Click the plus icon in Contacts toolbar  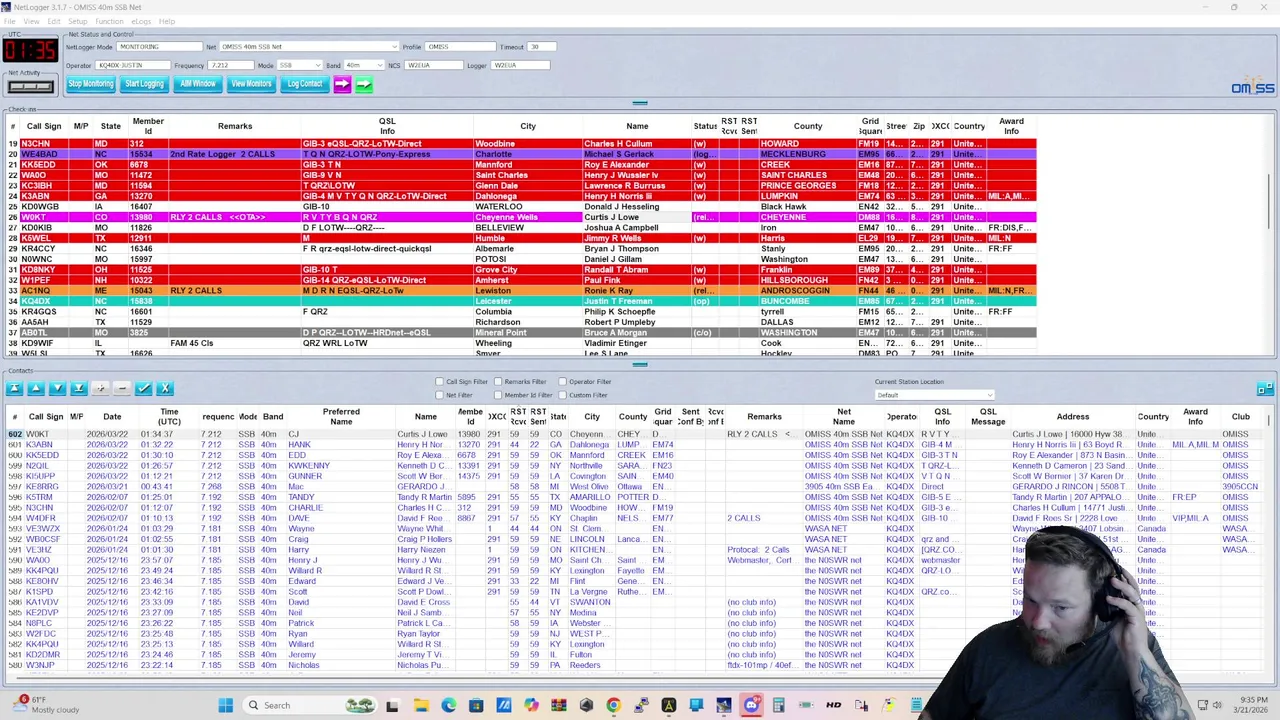[100, 388]
